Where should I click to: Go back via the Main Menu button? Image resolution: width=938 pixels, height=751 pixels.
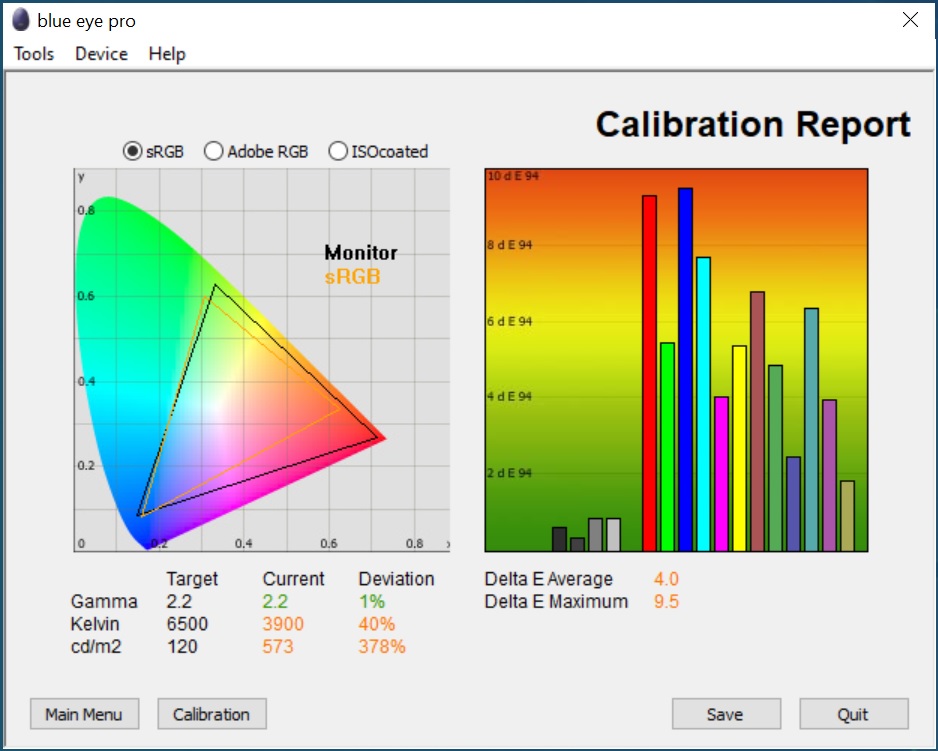[84, 714]
